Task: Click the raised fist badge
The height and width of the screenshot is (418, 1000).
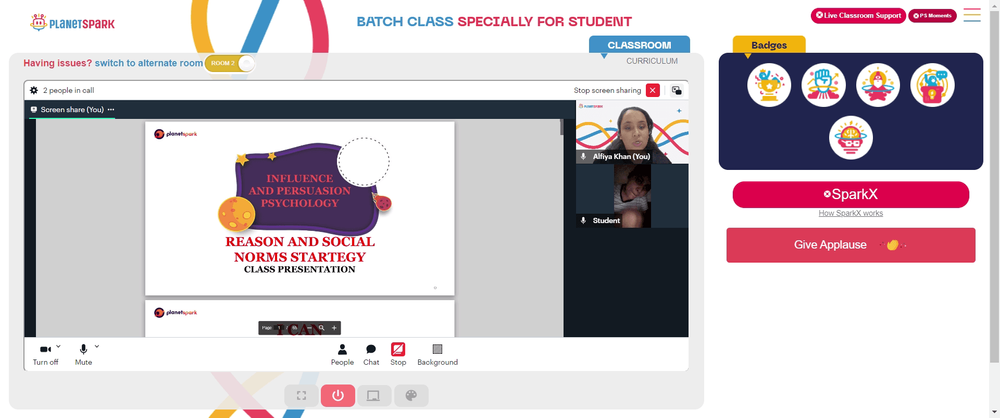Action: tap(823, 85)
